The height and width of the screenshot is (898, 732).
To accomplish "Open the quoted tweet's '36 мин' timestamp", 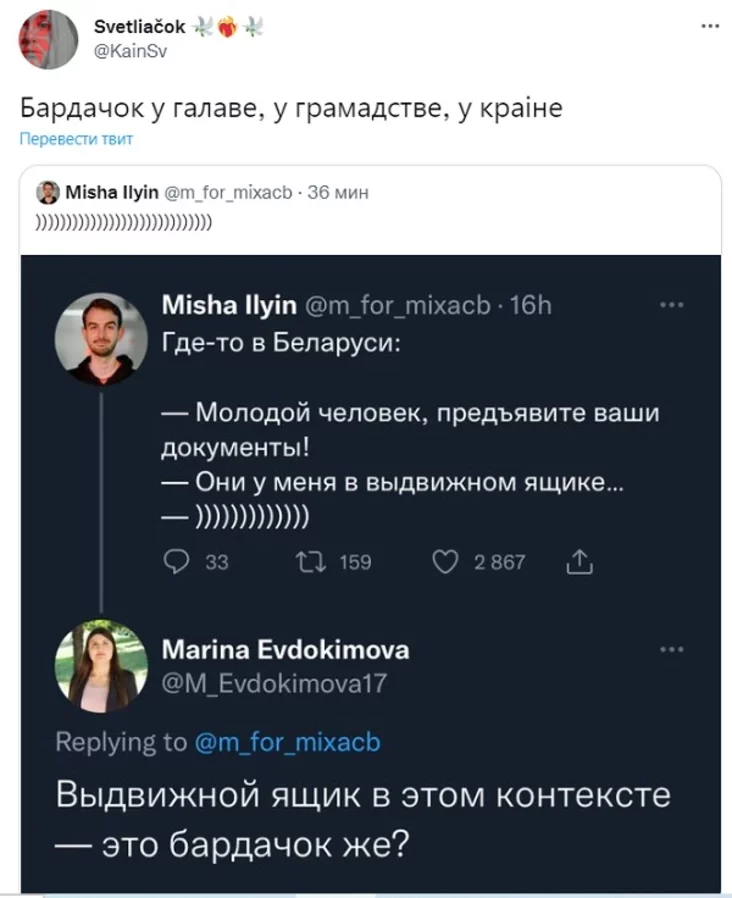I will (x=338, y=193).
